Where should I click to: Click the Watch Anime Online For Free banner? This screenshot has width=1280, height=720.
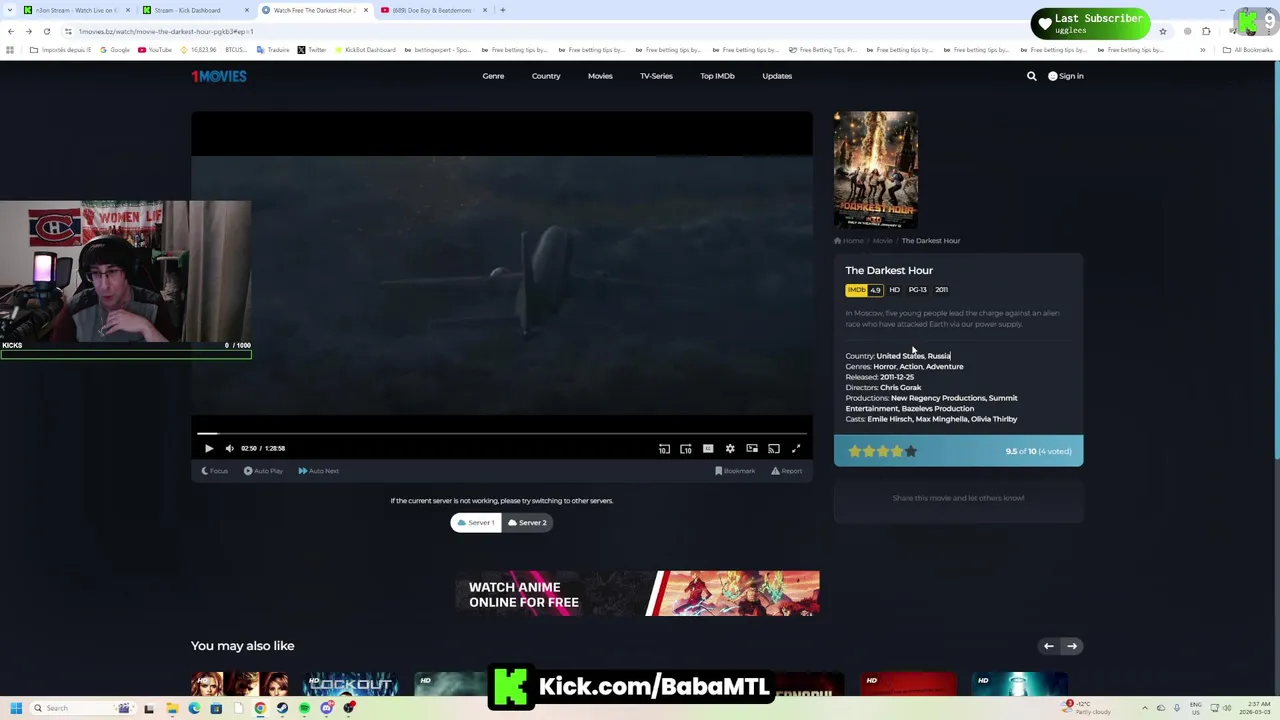[x=637, y=594]
